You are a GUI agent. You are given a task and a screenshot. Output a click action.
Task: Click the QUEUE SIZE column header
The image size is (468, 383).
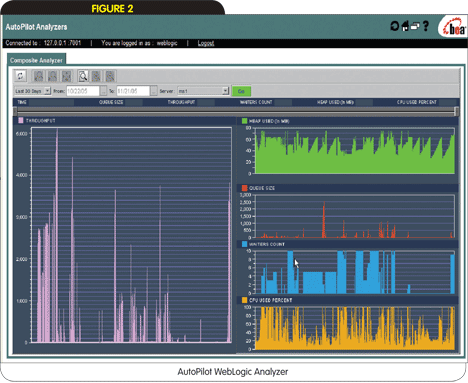[x=111, y=102]
